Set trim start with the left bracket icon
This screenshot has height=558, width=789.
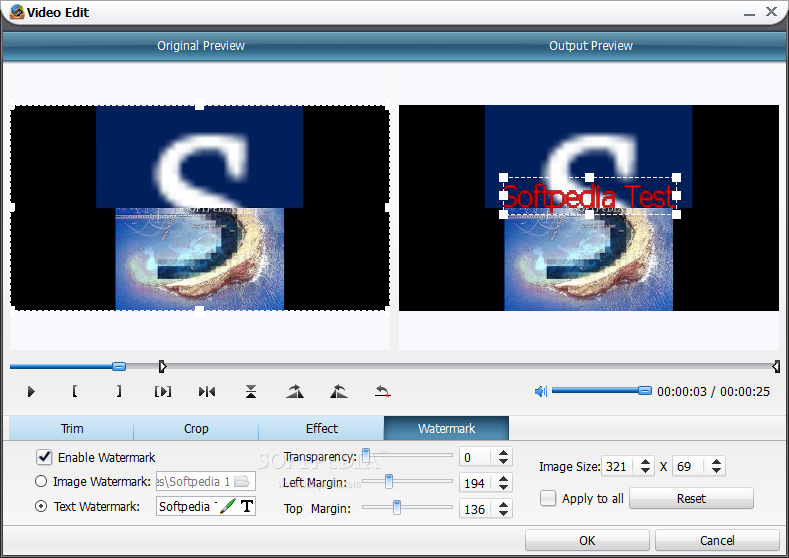[74, 391]
